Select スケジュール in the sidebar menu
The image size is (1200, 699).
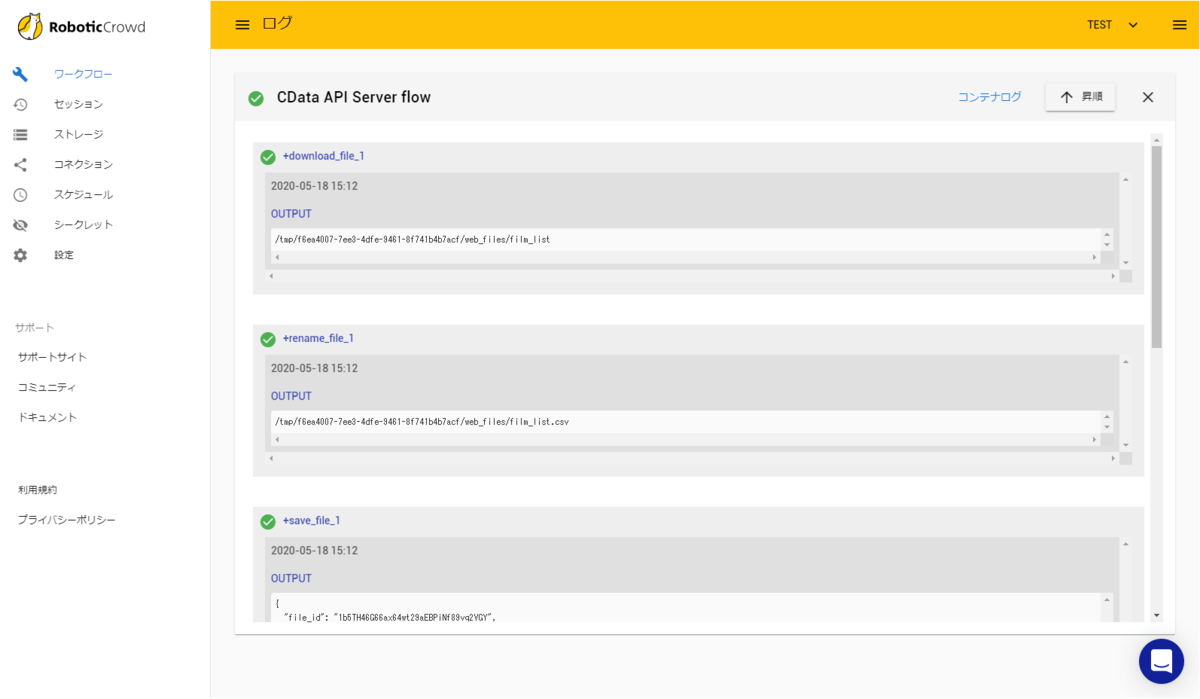83,194
